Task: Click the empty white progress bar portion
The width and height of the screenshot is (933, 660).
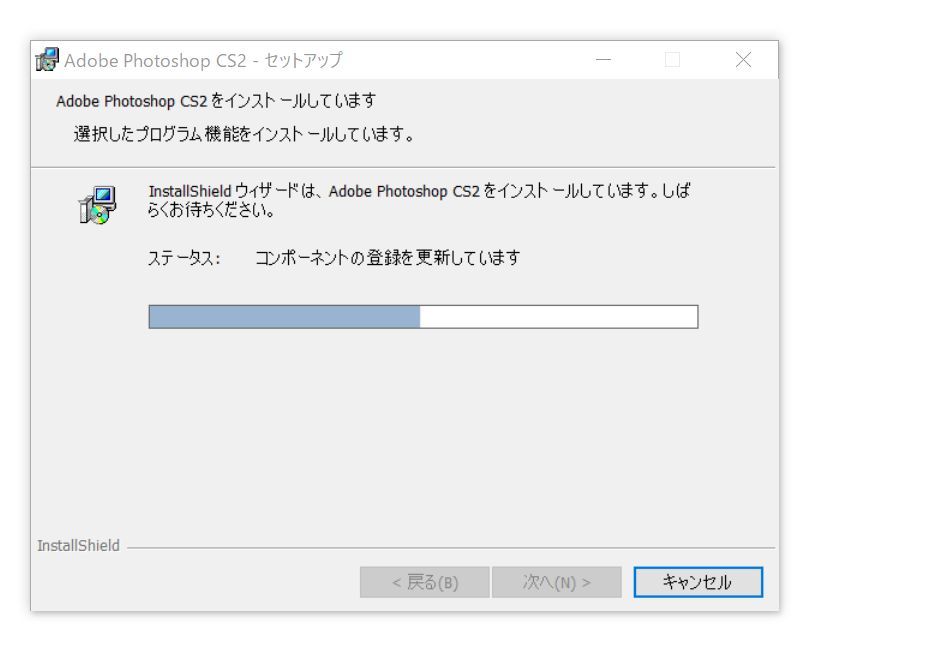Action: tap(559, 317)
